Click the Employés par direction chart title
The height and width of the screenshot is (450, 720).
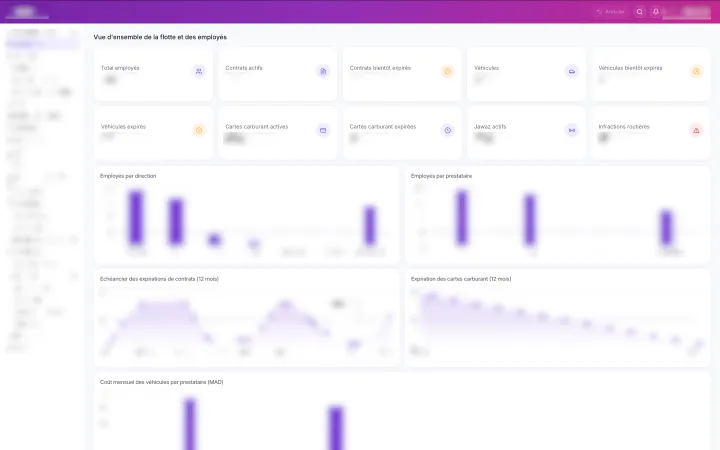(128, 176)
